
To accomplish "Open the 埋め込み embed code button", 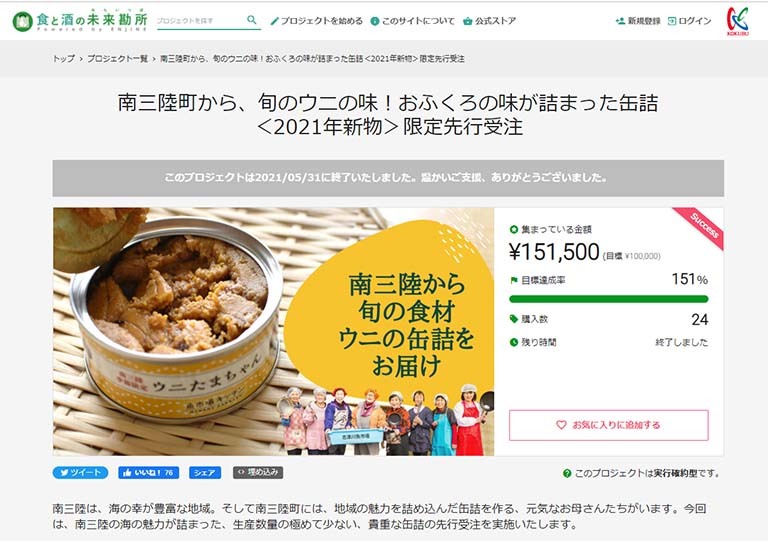I will 258,472.
